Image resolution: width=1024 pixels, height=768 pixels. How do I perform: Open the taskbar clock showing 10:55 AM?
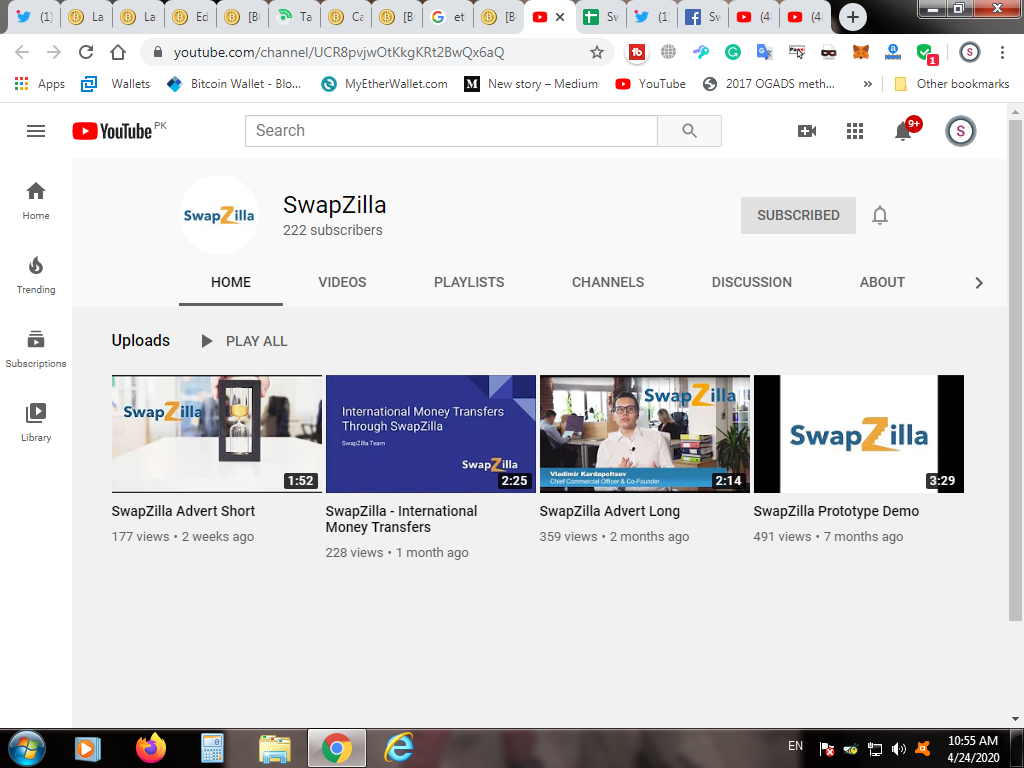(973, 749)
